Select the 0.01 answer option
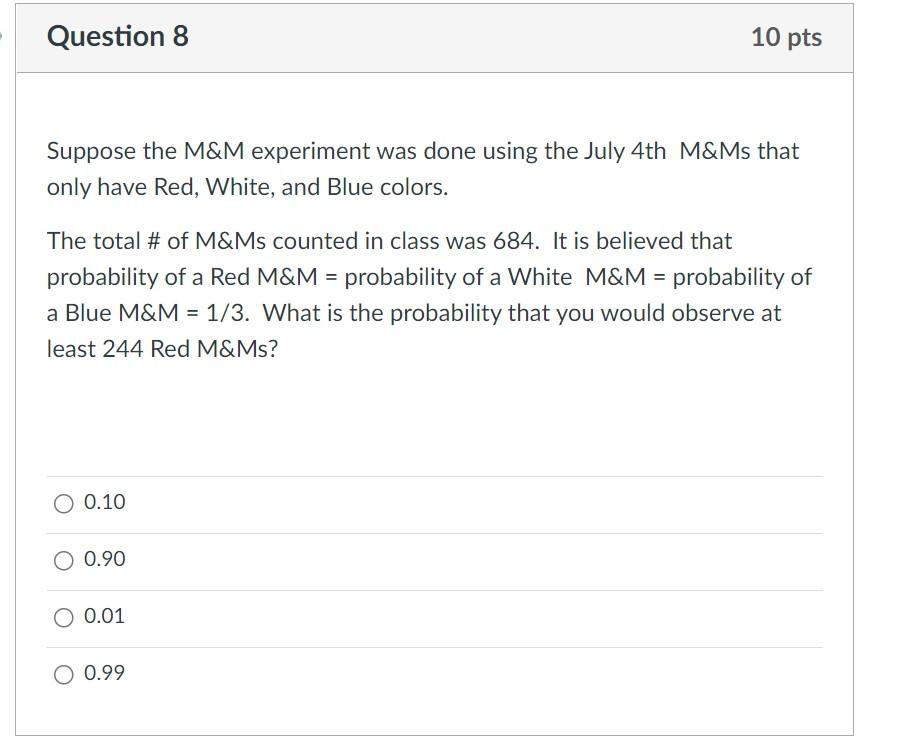The height and width of the screenshot is (748, 898). [63, 617]
